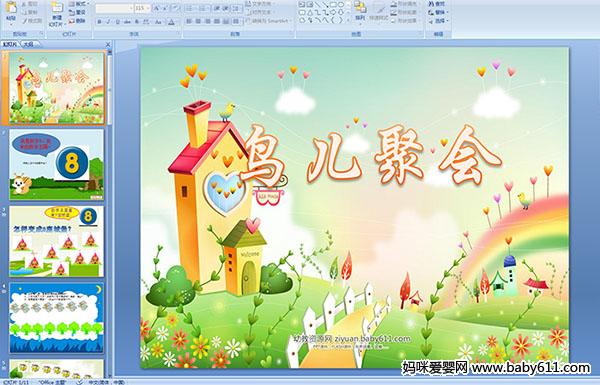Select the oval shape in gallery
Viewport: 600px width, 385px height.
tap(341, 4)
